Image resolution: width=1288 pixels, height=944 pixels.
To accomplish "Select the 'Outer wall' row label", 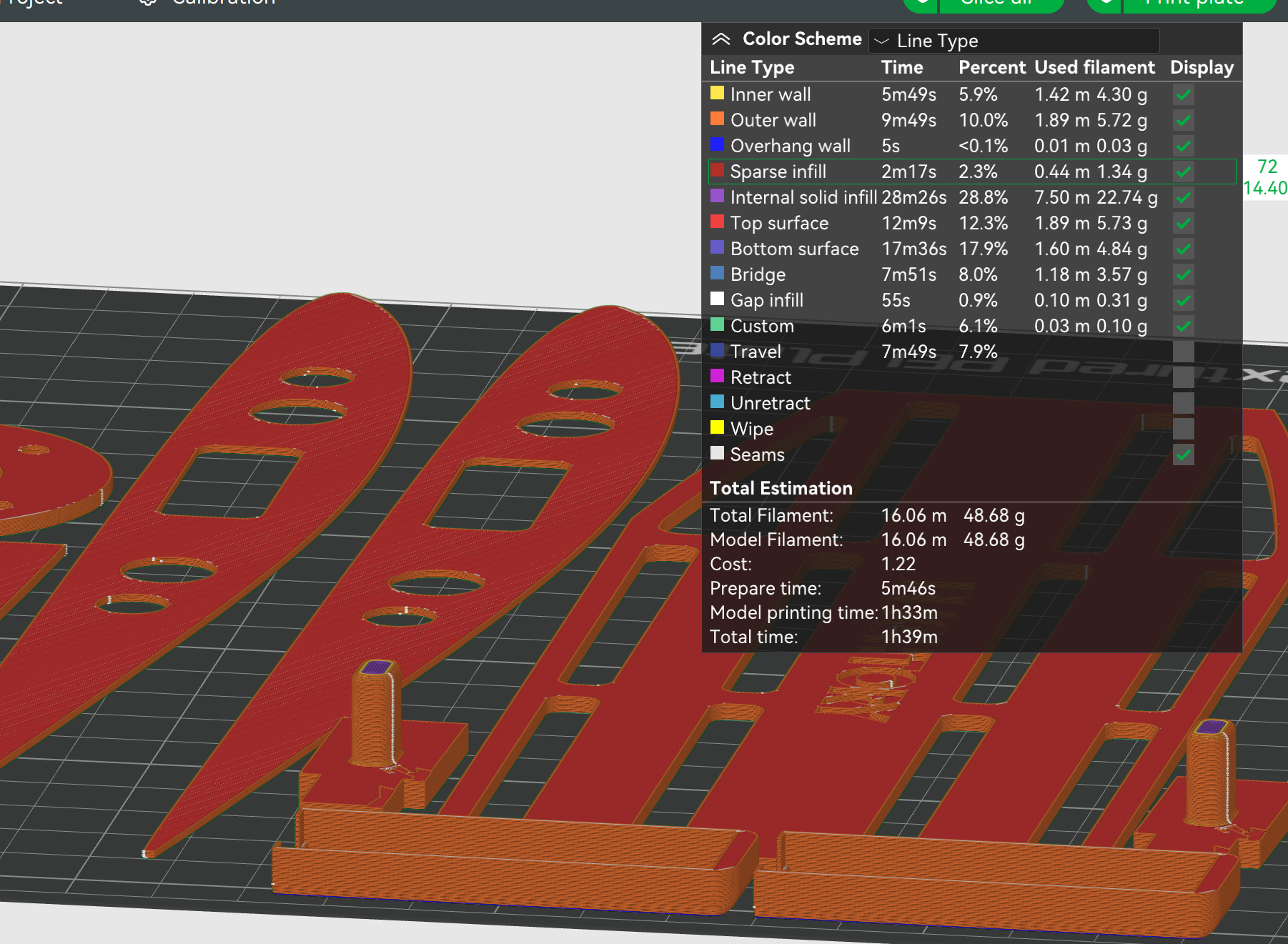I will pyautogui.click(x=773, y=120).
